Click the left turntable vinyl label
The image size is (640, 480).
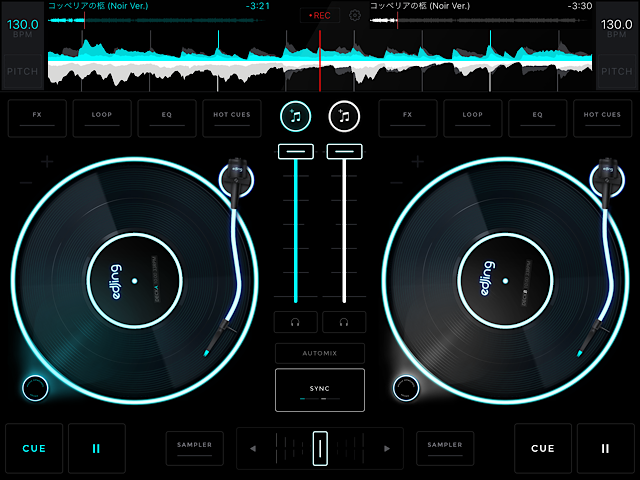135,281
